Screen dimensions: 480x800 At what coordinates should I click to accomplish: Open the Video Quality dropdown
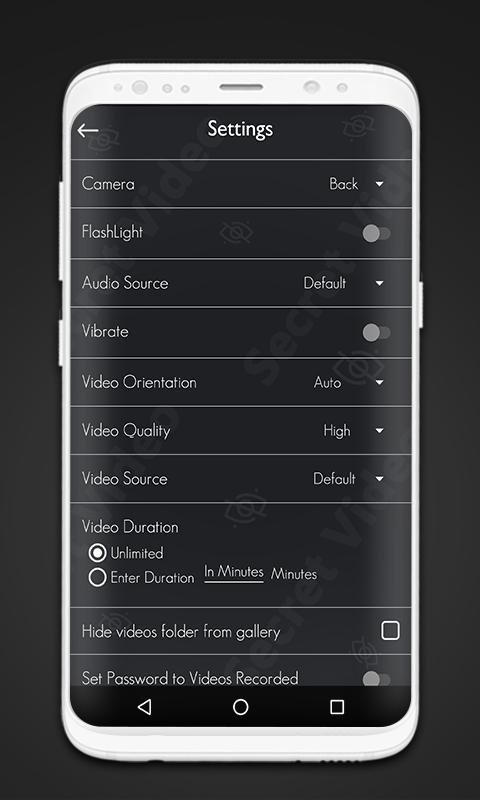coord(353,431)
